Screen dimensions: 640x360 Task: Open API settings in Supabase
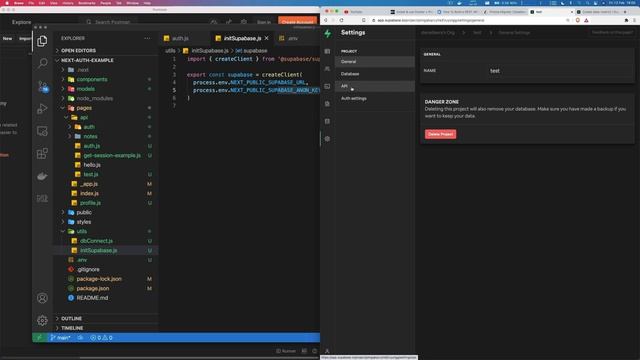pyautogui.click(x=375, y=86)
